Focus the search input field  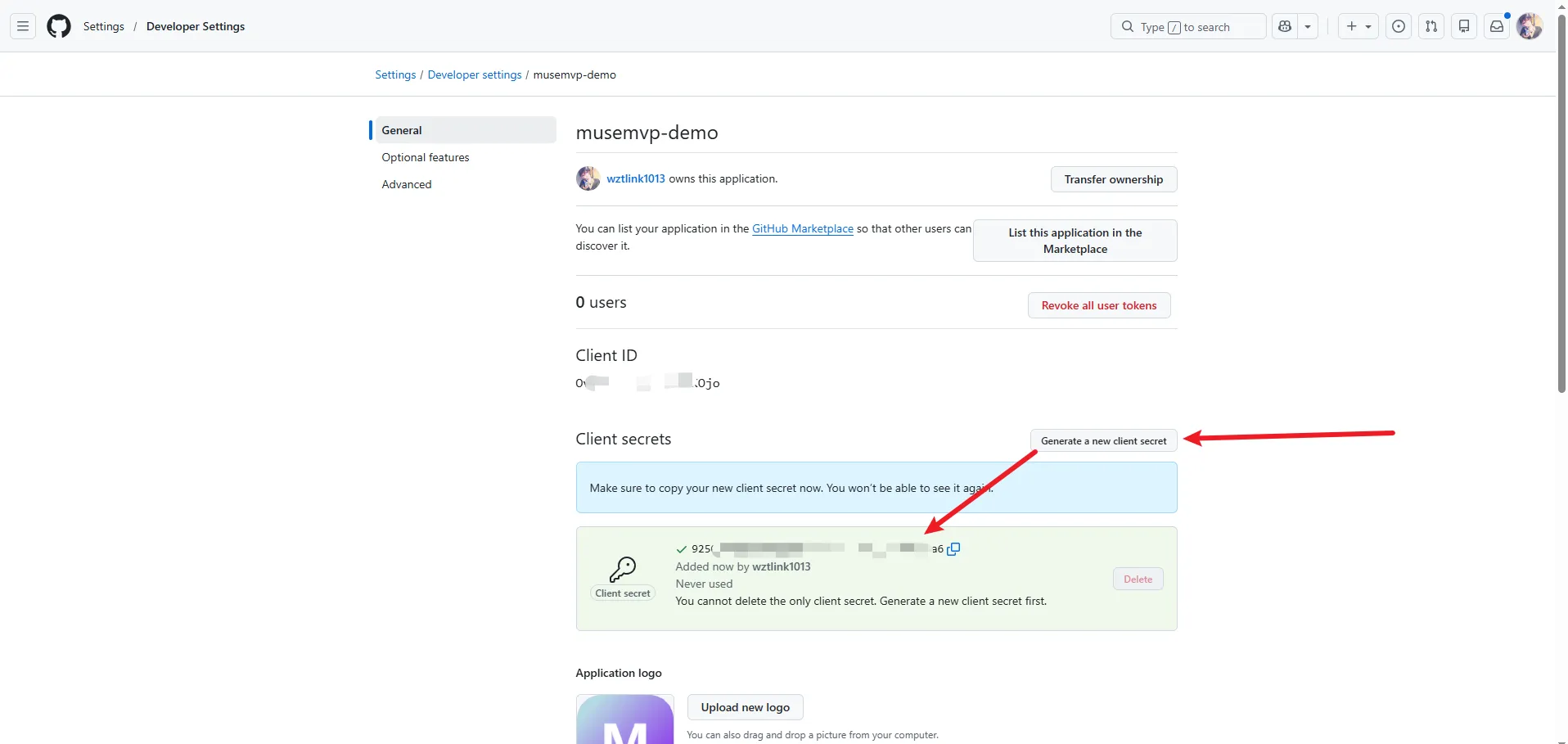pyautogui.click(x=1188, y=26)
